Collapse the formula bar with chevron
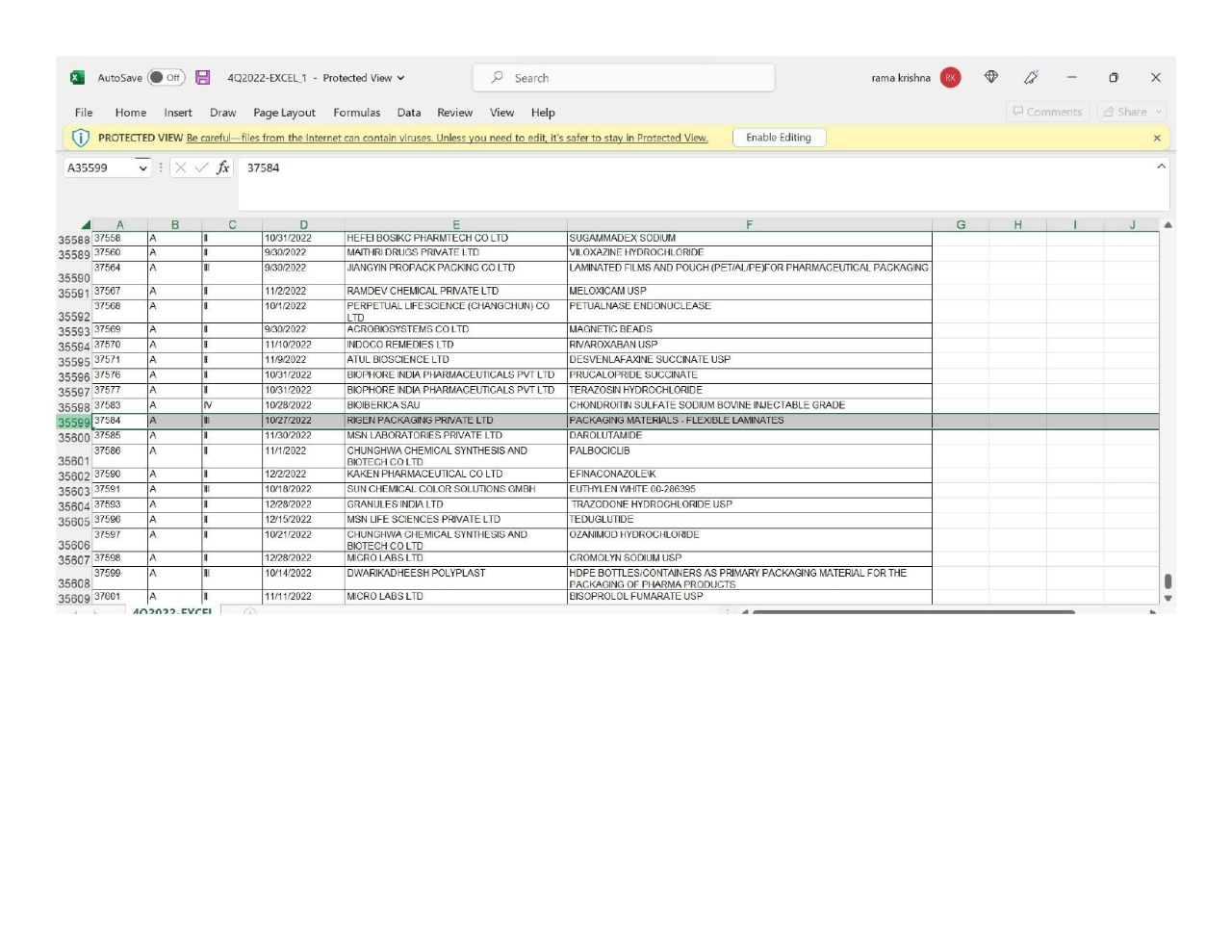This screenshot has height=952, width=1232. (1161, 167)
